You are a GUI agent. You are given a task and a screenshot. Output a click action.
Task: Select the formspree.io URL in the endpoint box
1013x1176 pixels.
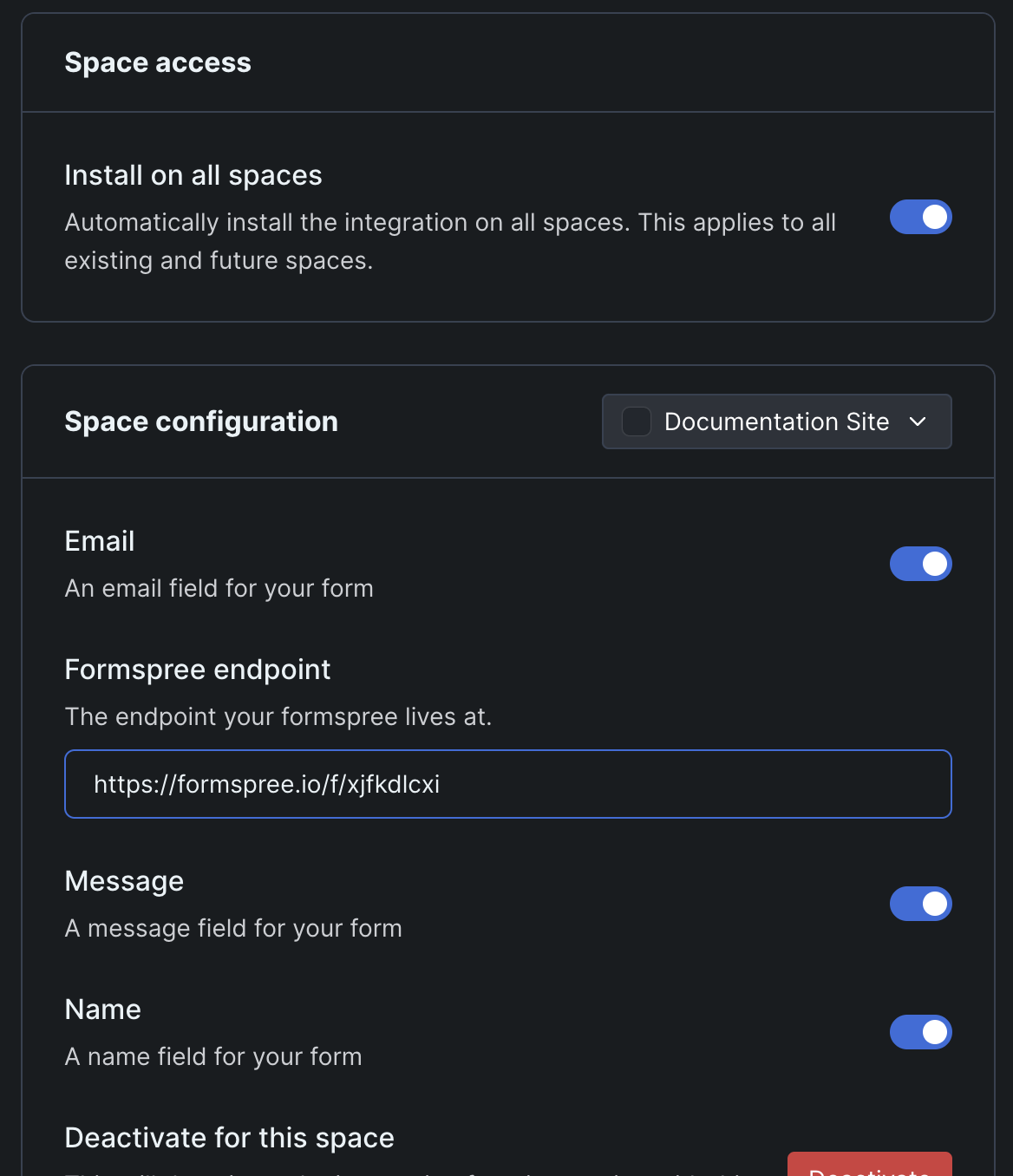267,783
